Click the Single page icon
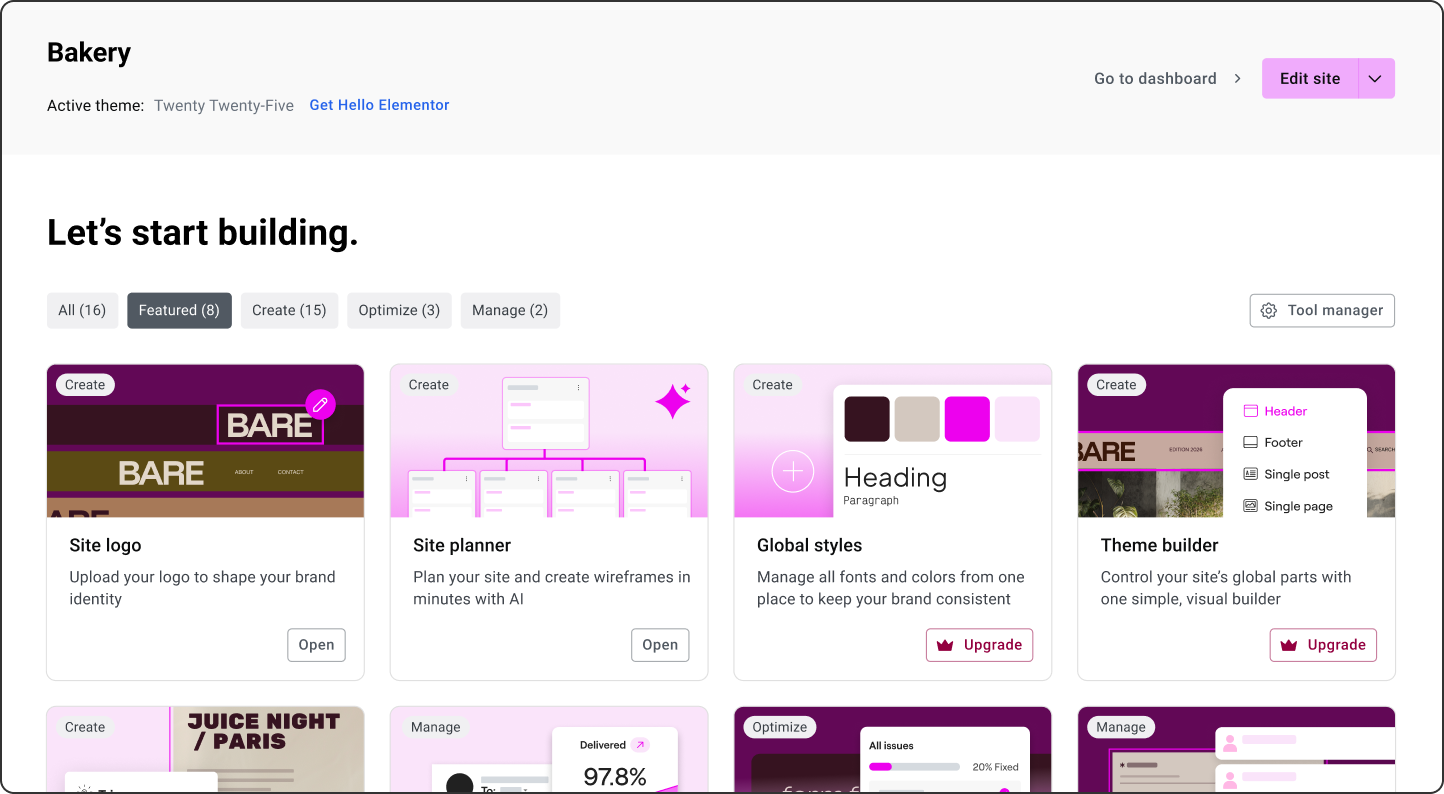The height and width of the screenshot is (794, 1444). coord(1250,506)
